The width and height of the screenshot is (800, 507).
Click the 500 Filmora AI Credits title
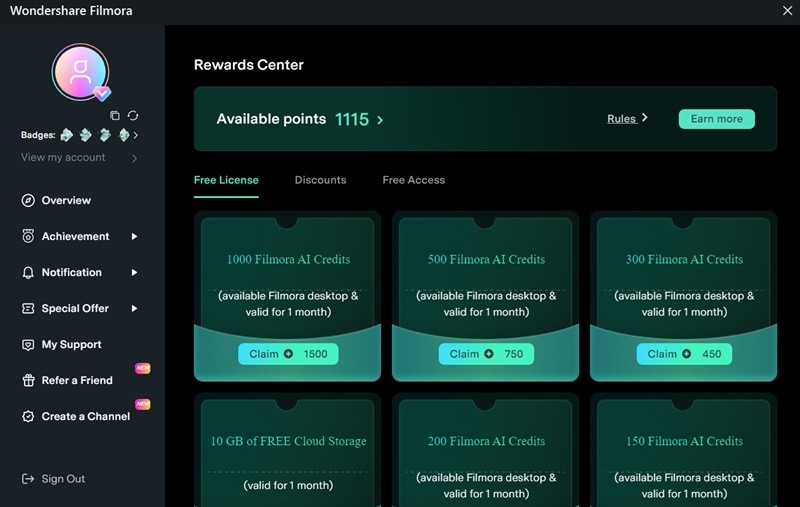point(486,259)
